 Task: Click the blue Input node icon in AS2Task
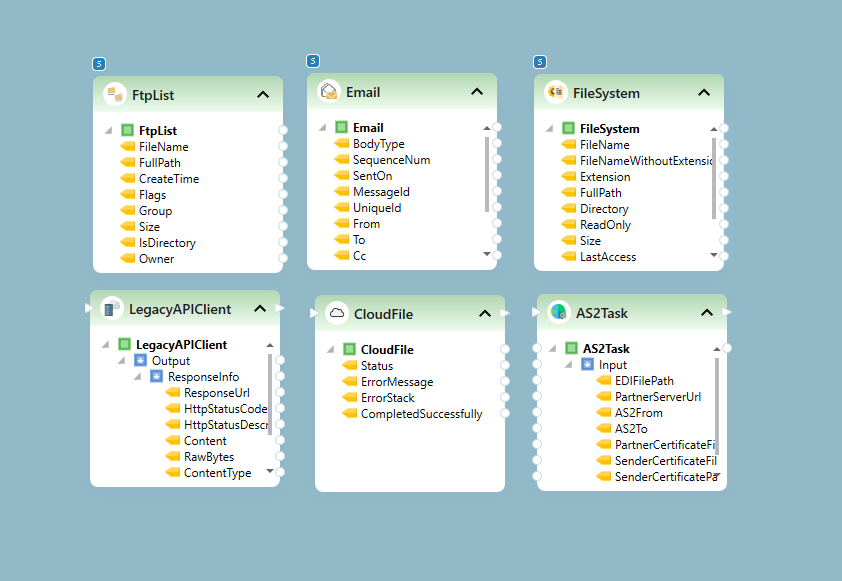pyautogui.click(x=587, y=364)
